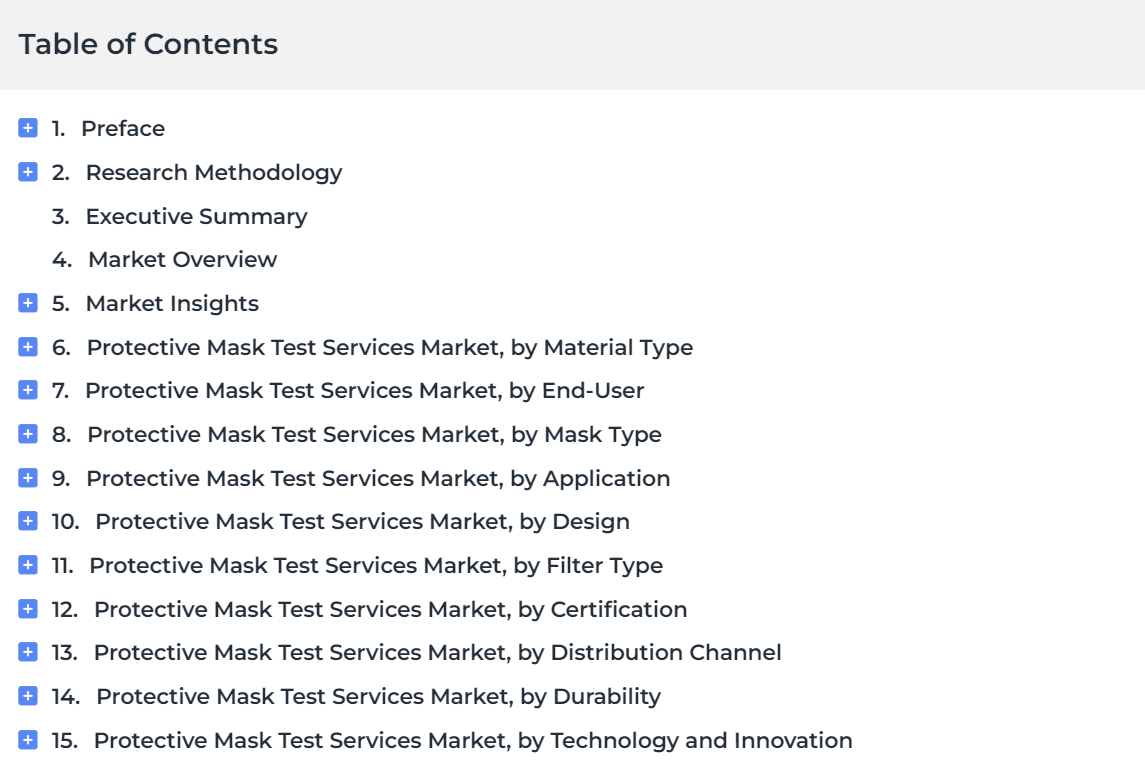Expand the by Material Type section
Viewport: 1145px width, 762px height.
[x=28, y=347]
